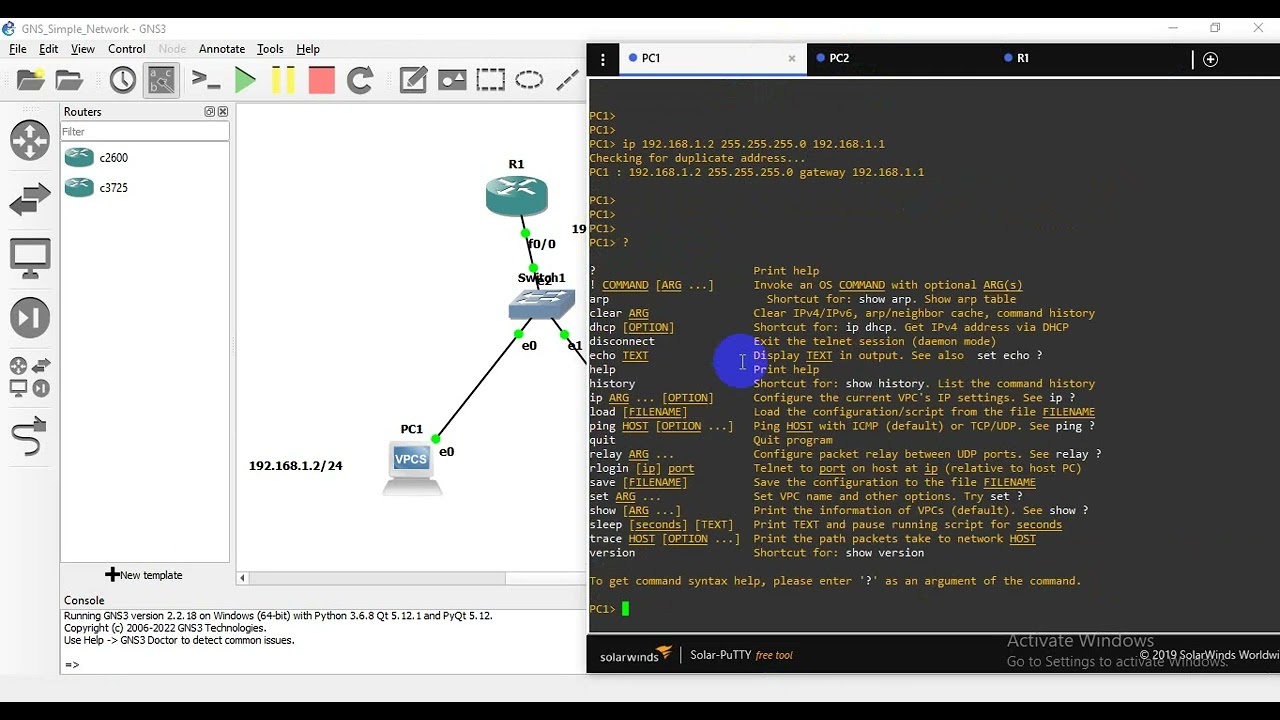1280x720 pixels.
Task: Start all nodes with green play button
Action: [x=245, y=80]
